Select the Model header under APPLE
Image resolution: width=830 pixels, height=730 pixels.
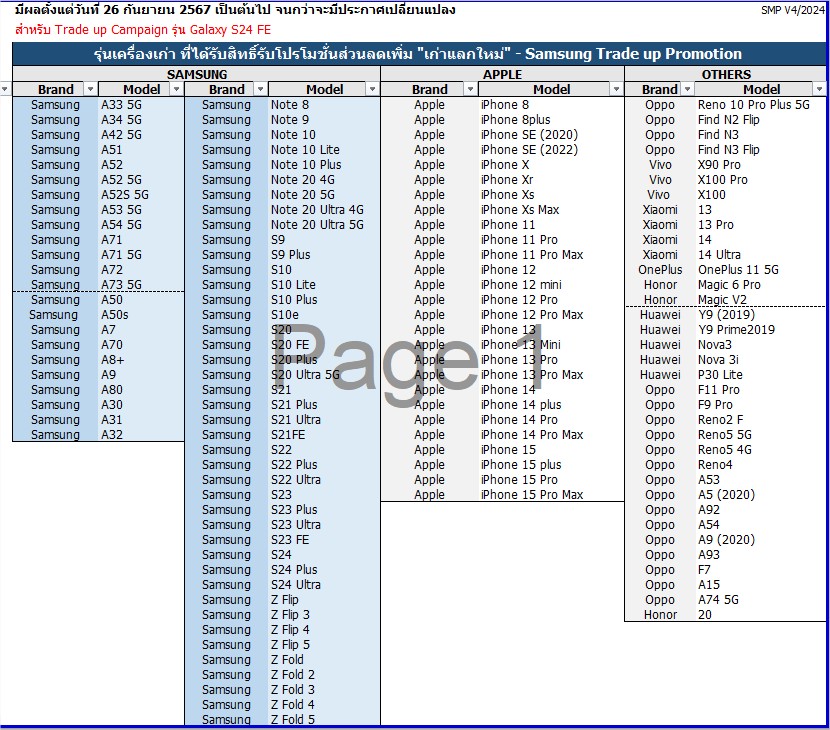[x=552, y=89]
